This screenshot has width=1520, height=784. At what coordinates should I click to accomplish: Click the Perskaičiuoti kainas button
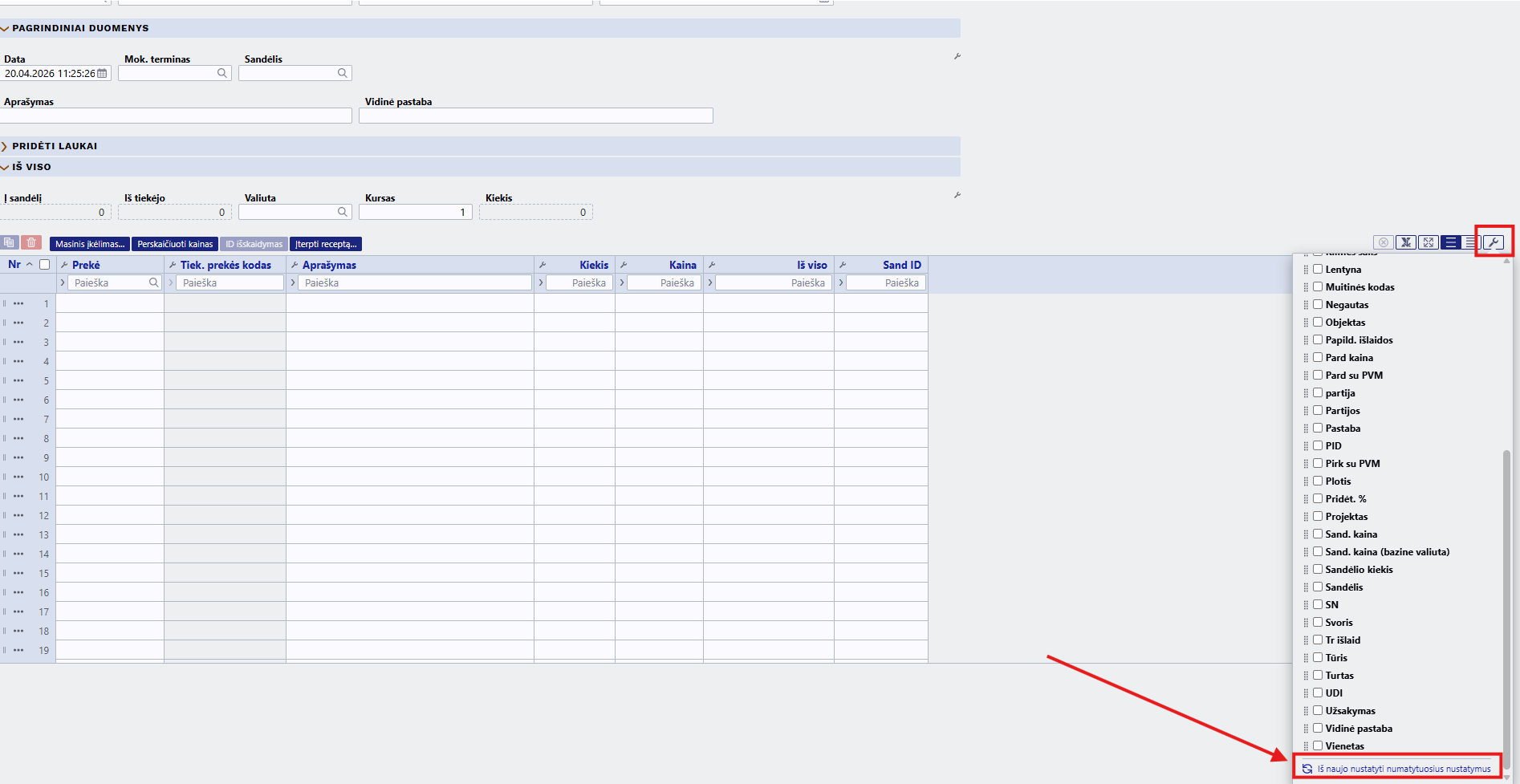(175, 244)
